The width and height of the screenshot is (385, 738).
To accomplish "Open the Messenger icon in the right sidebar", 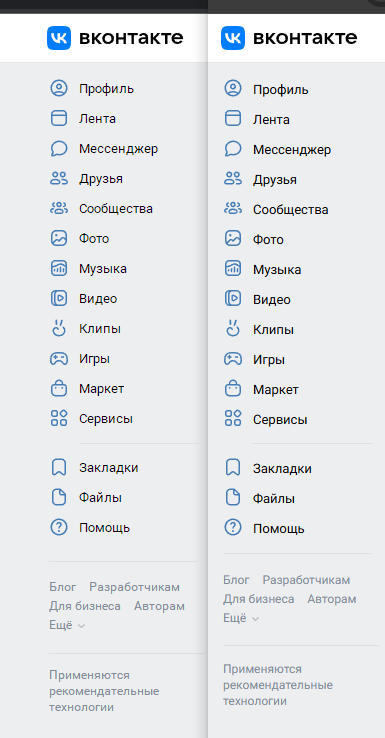I will point(233,149).
